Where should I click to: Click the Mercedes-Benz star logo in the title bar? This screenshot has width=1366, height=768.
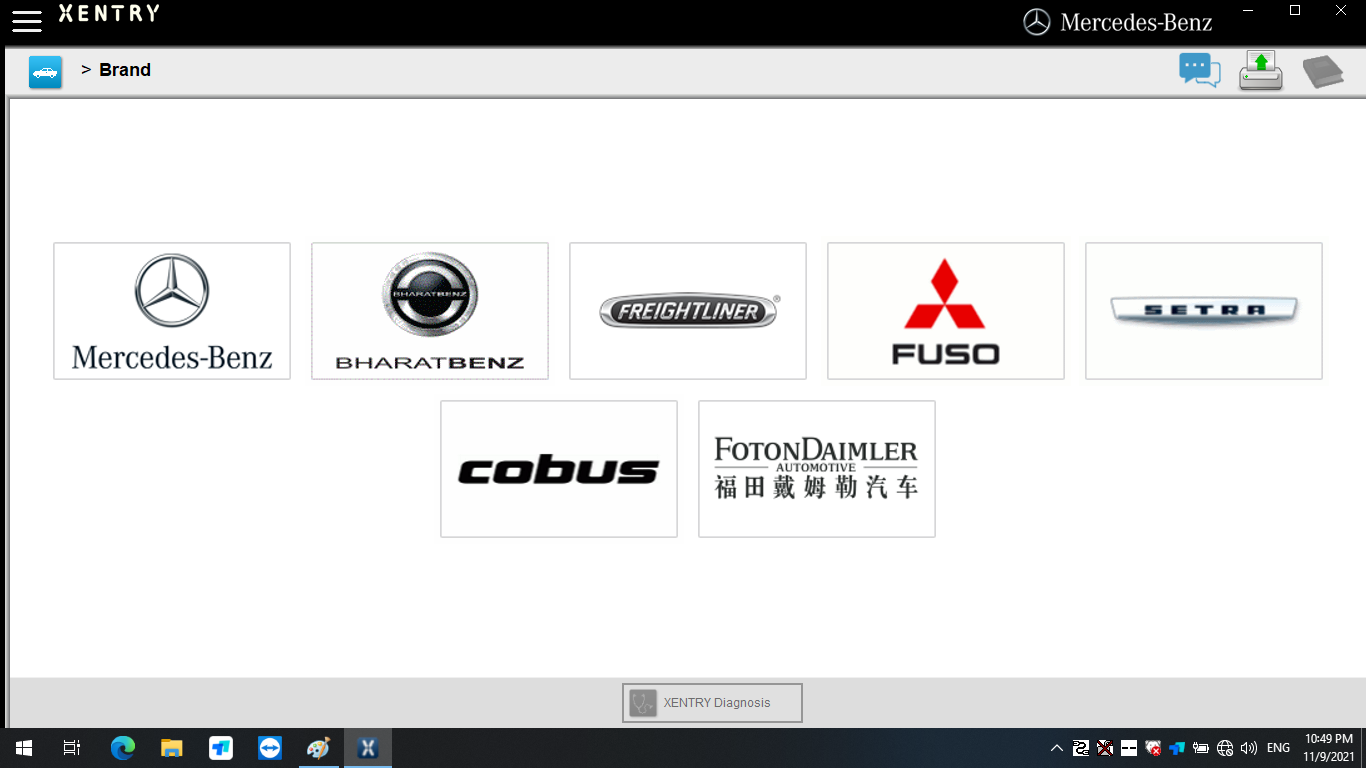point(1038,21)
